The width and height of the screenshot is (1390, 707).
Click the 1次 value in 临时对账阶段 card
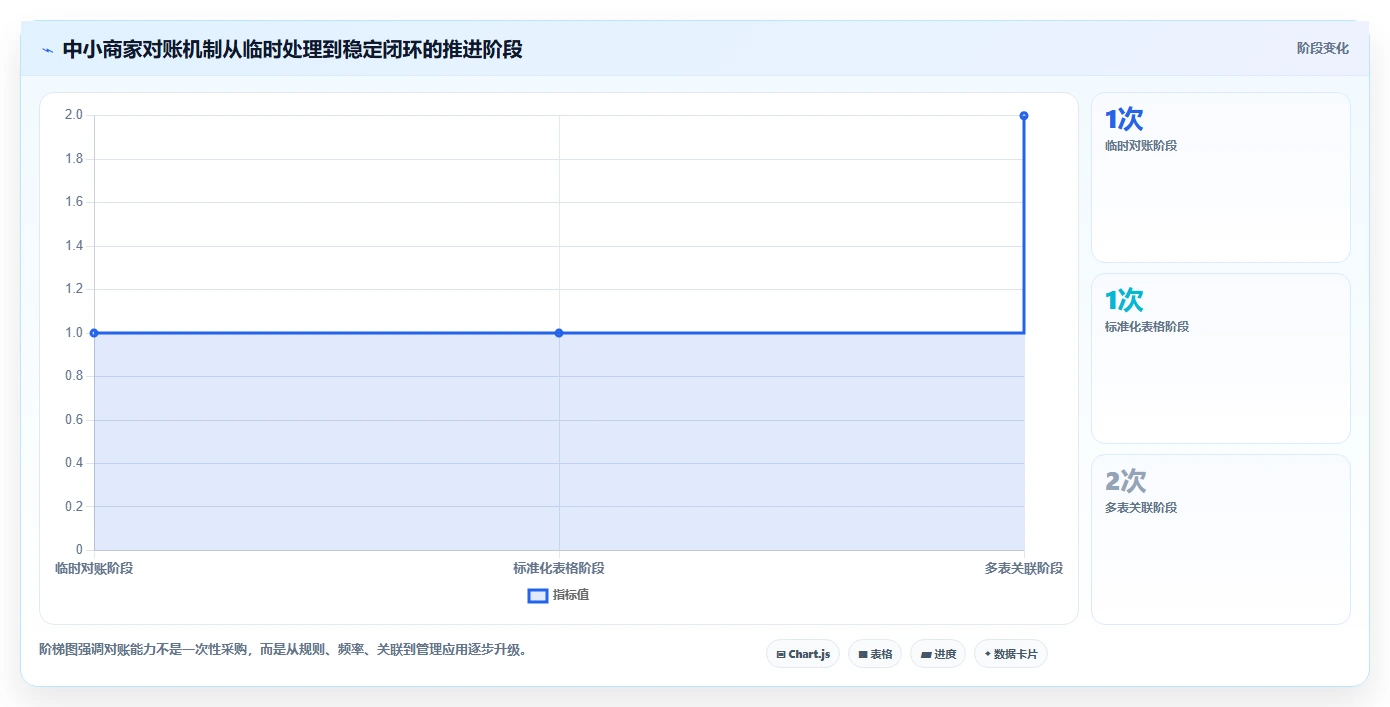(1124, 120)
